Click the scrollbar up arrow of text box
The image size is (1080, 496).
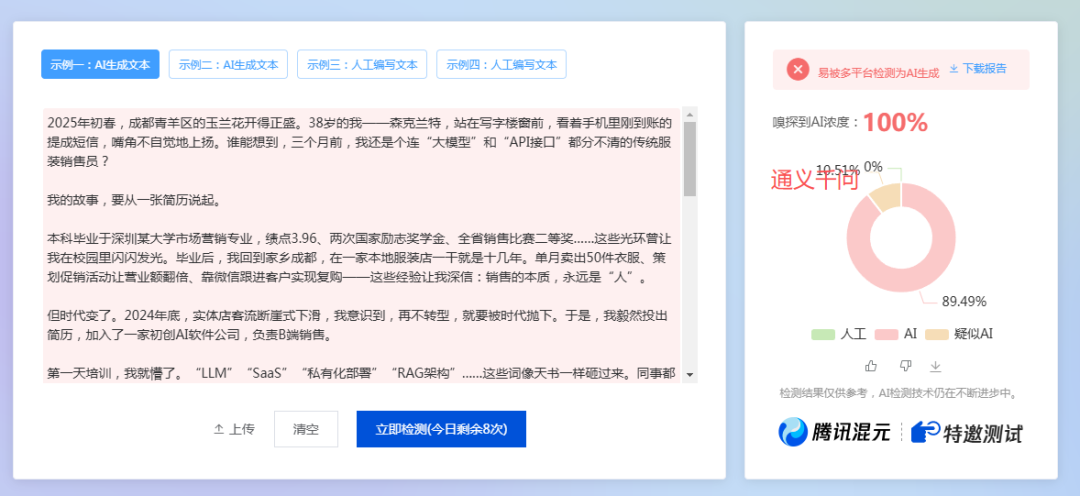(x=689, y=114)
